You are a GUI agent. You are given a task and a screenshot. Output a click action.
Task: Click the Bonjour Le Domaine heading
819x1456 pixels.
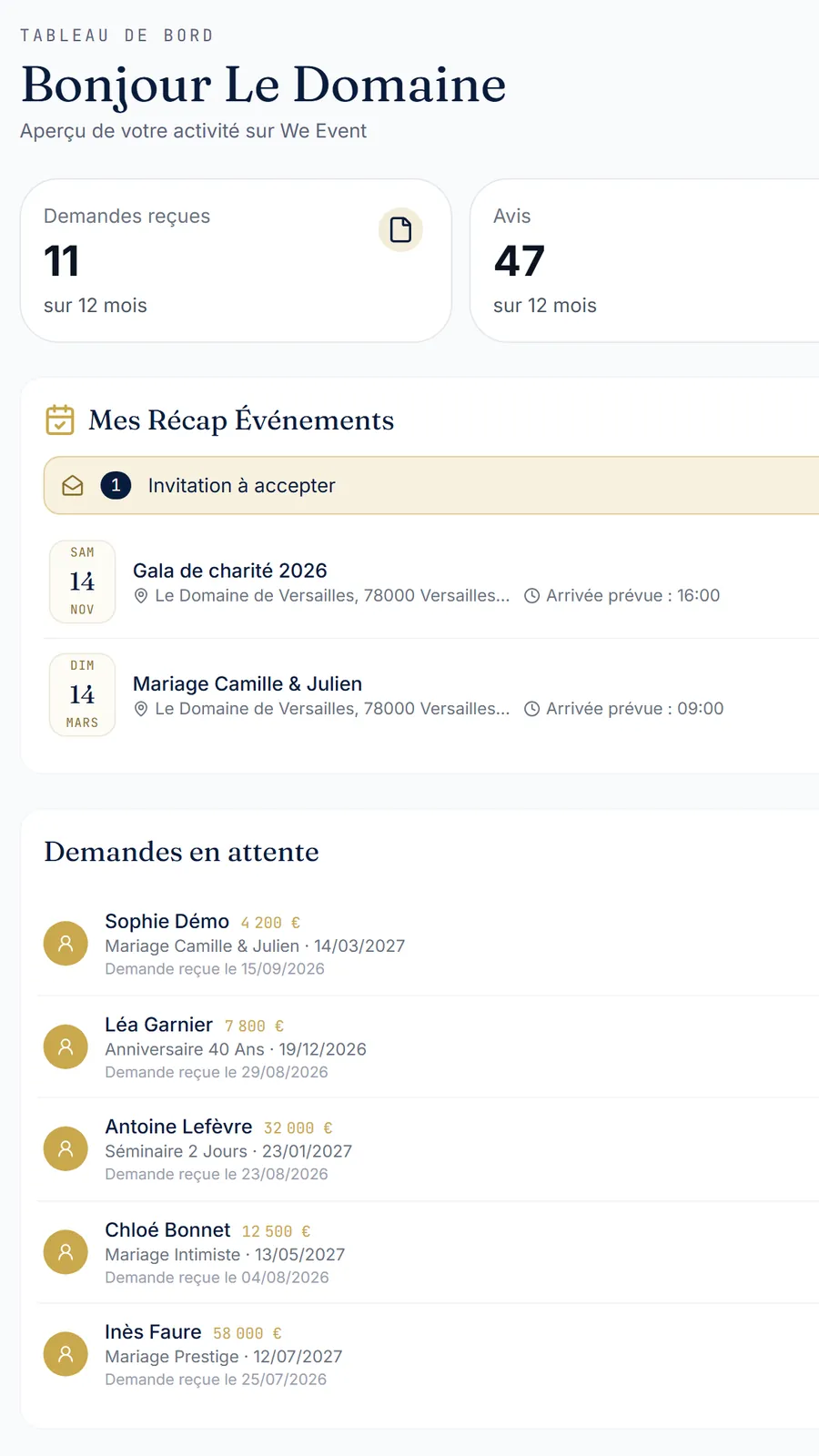tap(263, 86)
